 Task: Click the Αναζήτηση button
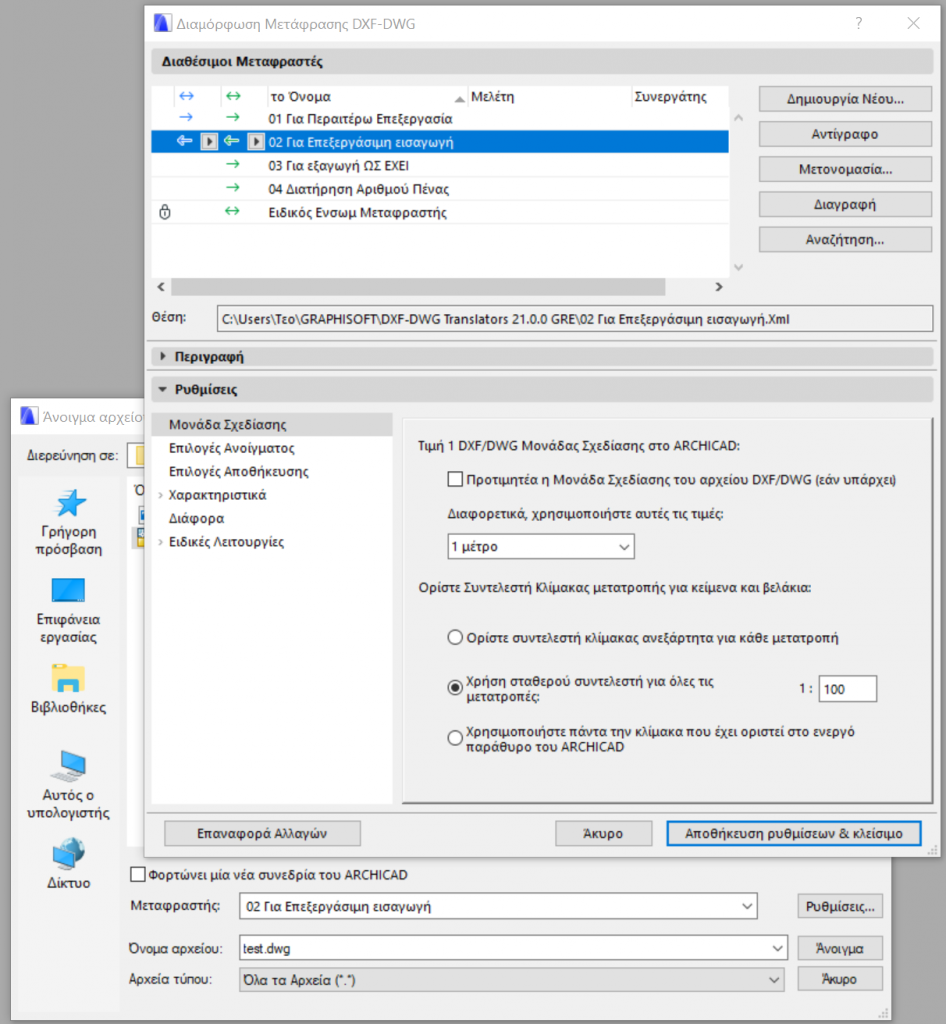click(x=845, y=240)
